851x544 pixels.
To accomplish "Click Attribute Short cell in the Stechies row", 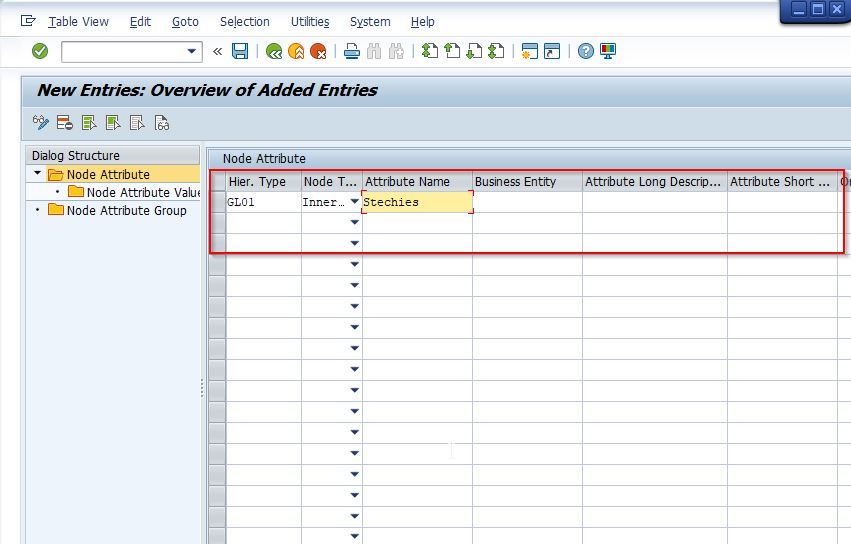I will (782, 202).
